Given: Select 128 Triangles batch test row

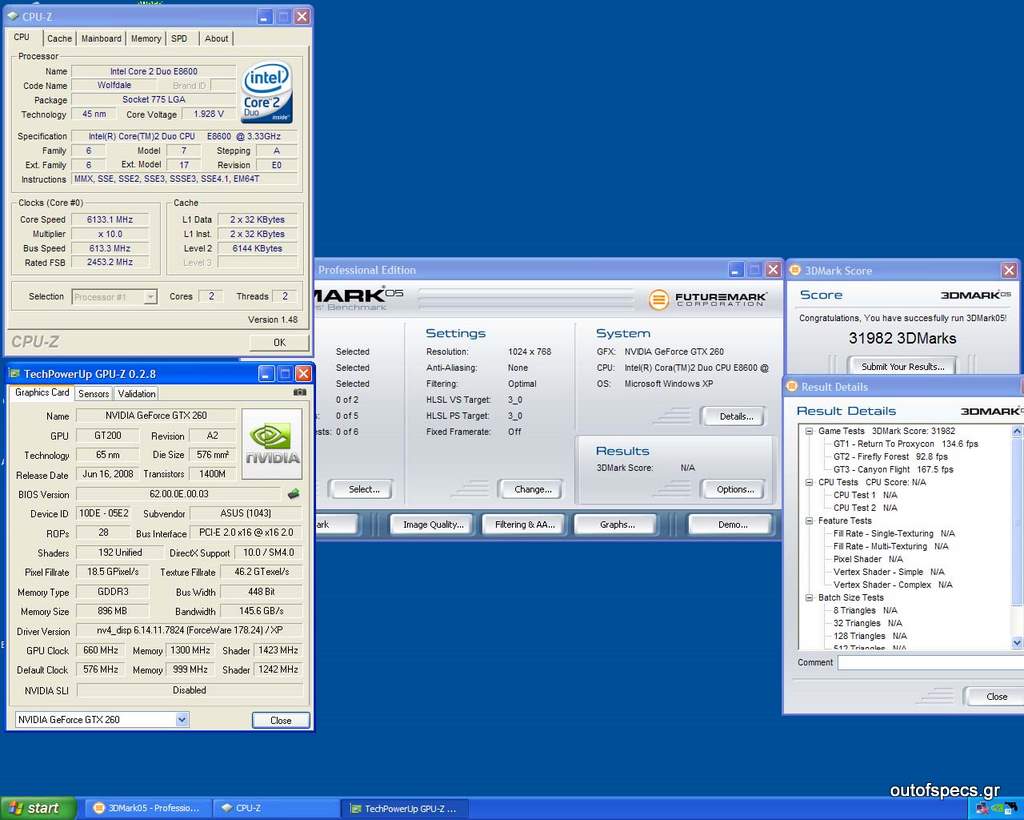Looking at the screenshot, I should pyautogui.click(x=869, y=636).
